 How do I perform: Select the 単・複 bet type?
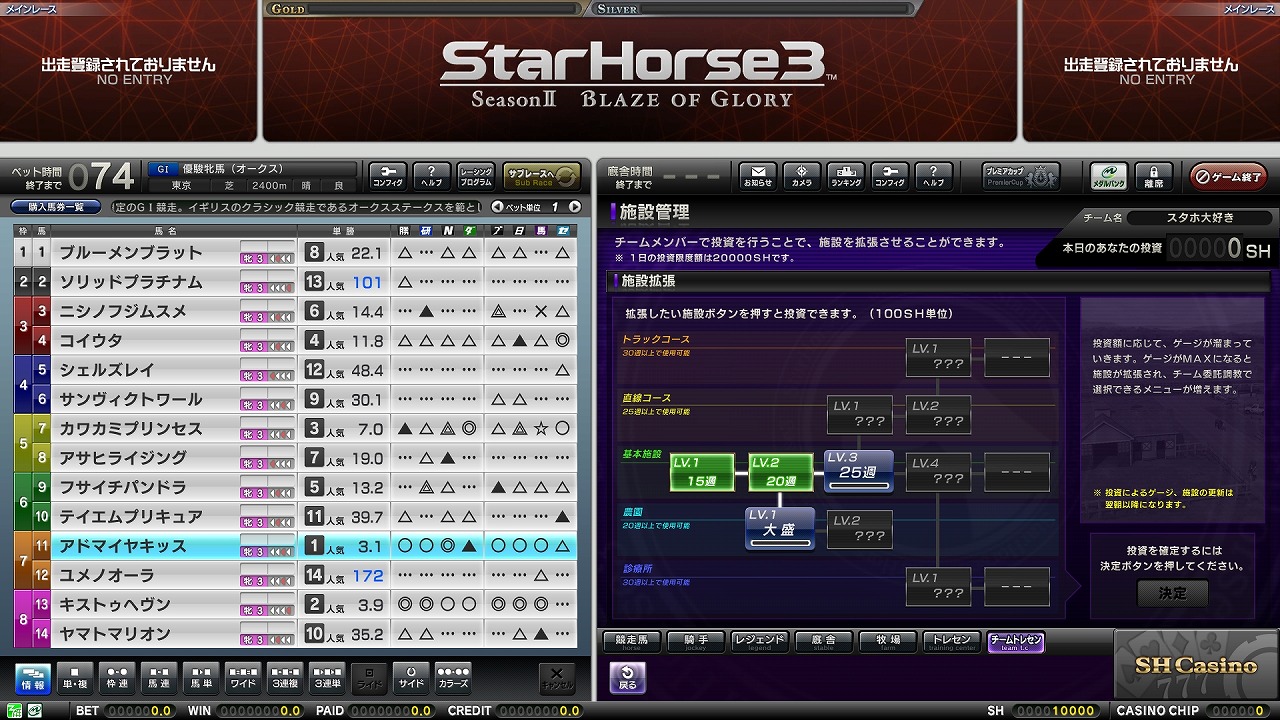(x=75, y=678)
